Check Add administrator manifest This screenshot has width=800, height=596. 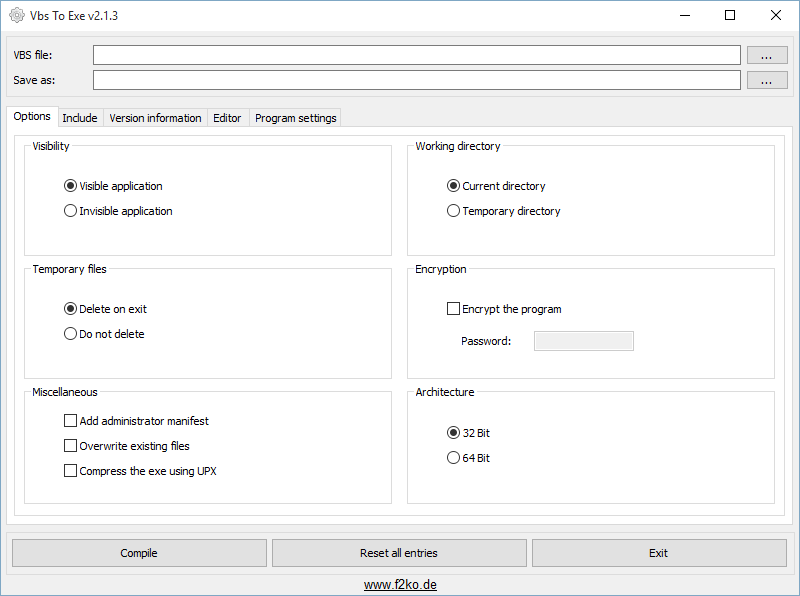pos(71,421)
